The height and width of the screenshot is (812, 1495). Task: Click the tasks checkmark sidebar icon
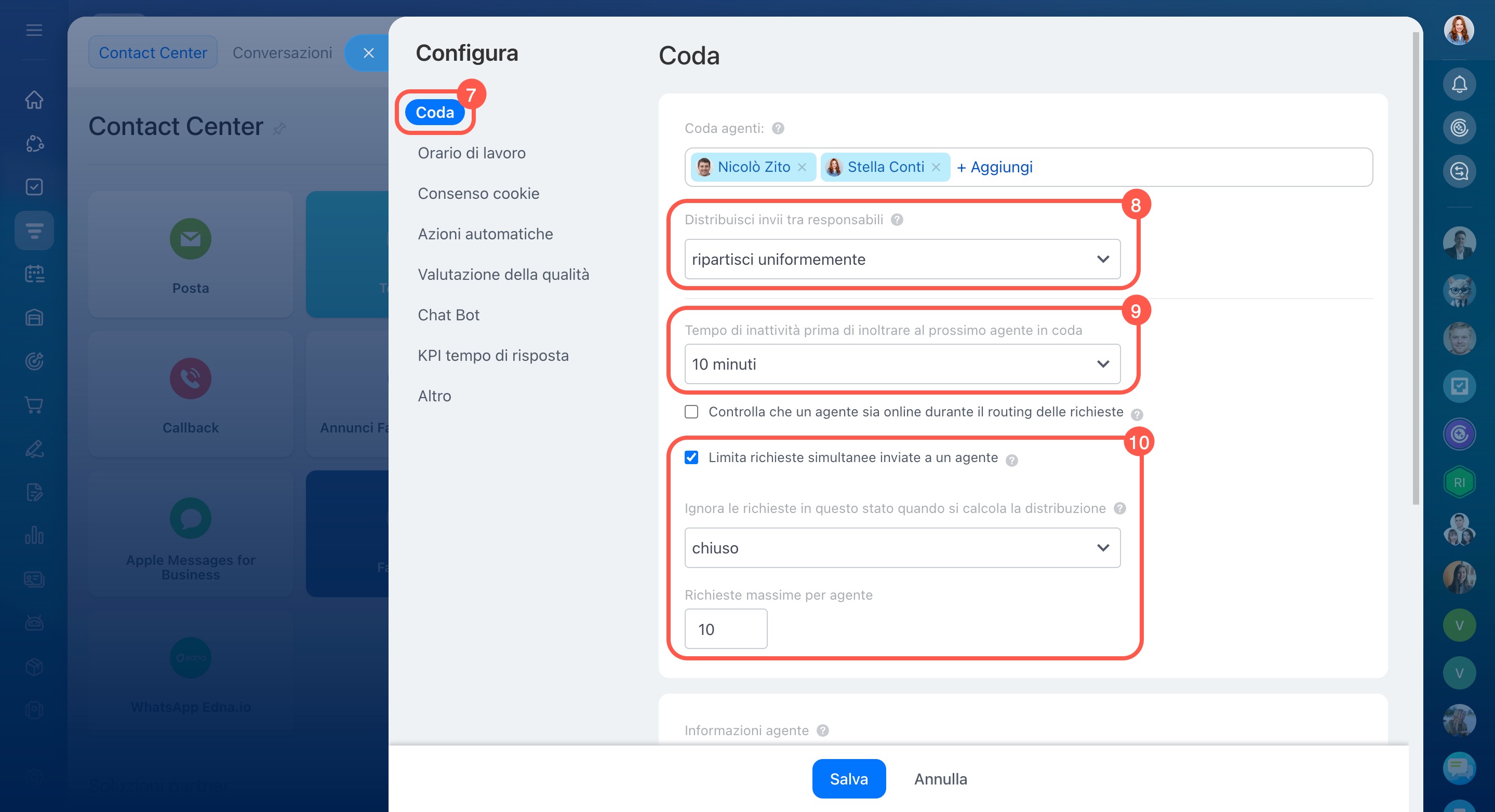coord(34,187)
